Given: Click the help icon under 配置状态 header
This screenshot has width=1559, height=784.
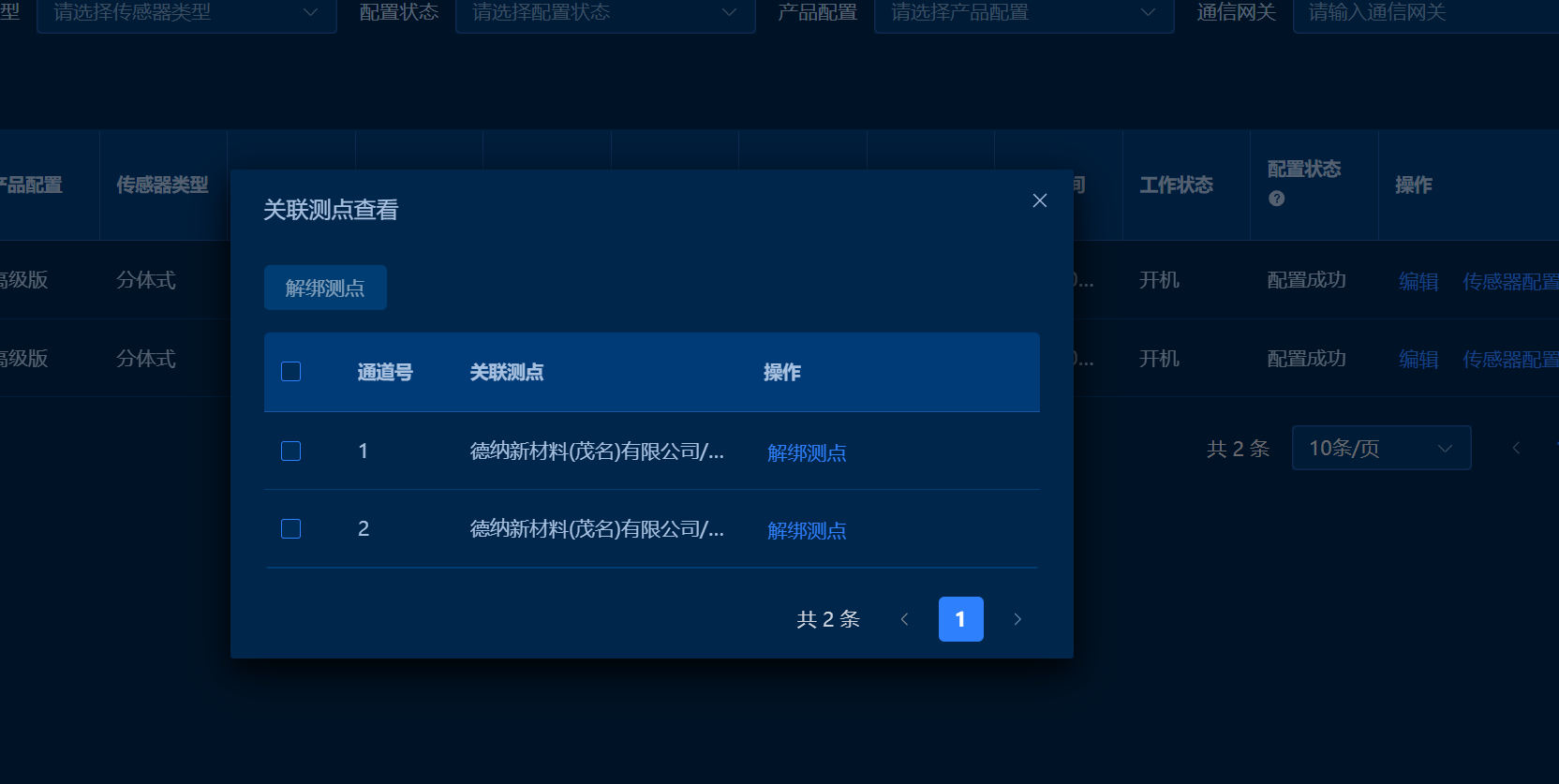Looking at the screenshot, I should click(1276, 199).
